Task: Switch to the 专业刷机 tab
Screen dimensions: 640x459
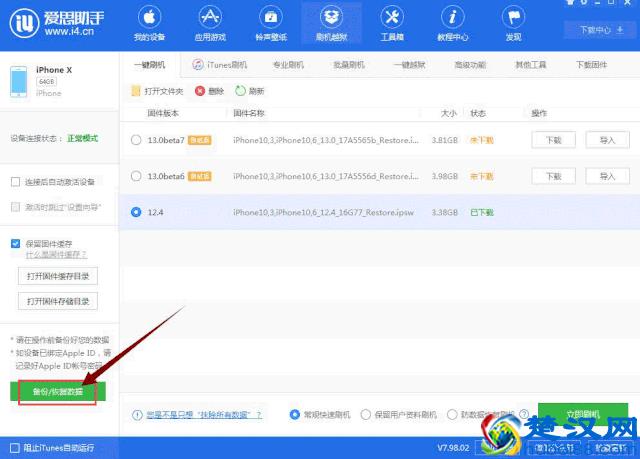Action: 288,65
